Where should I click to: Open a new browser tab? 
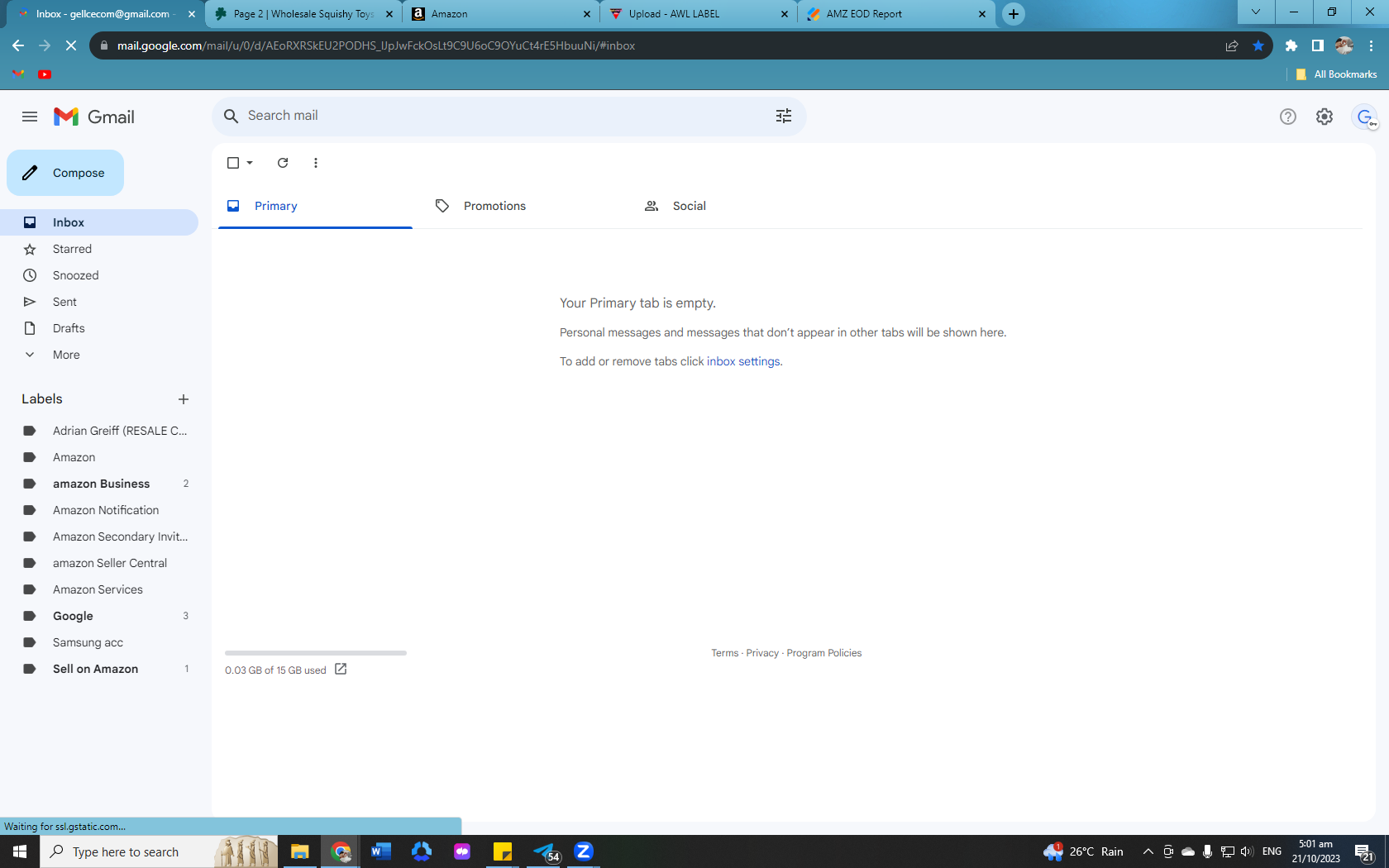[x=1014, y=14]
